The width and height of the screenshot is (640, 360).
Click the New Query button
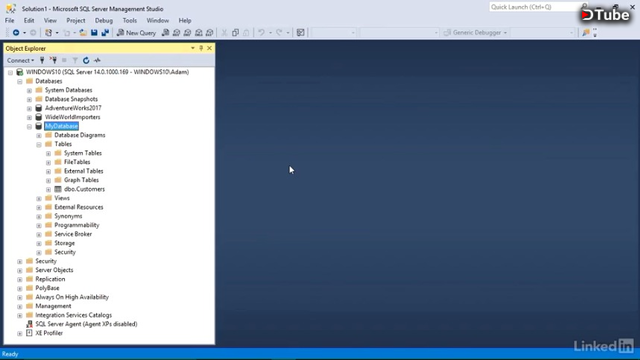[136, 33]
